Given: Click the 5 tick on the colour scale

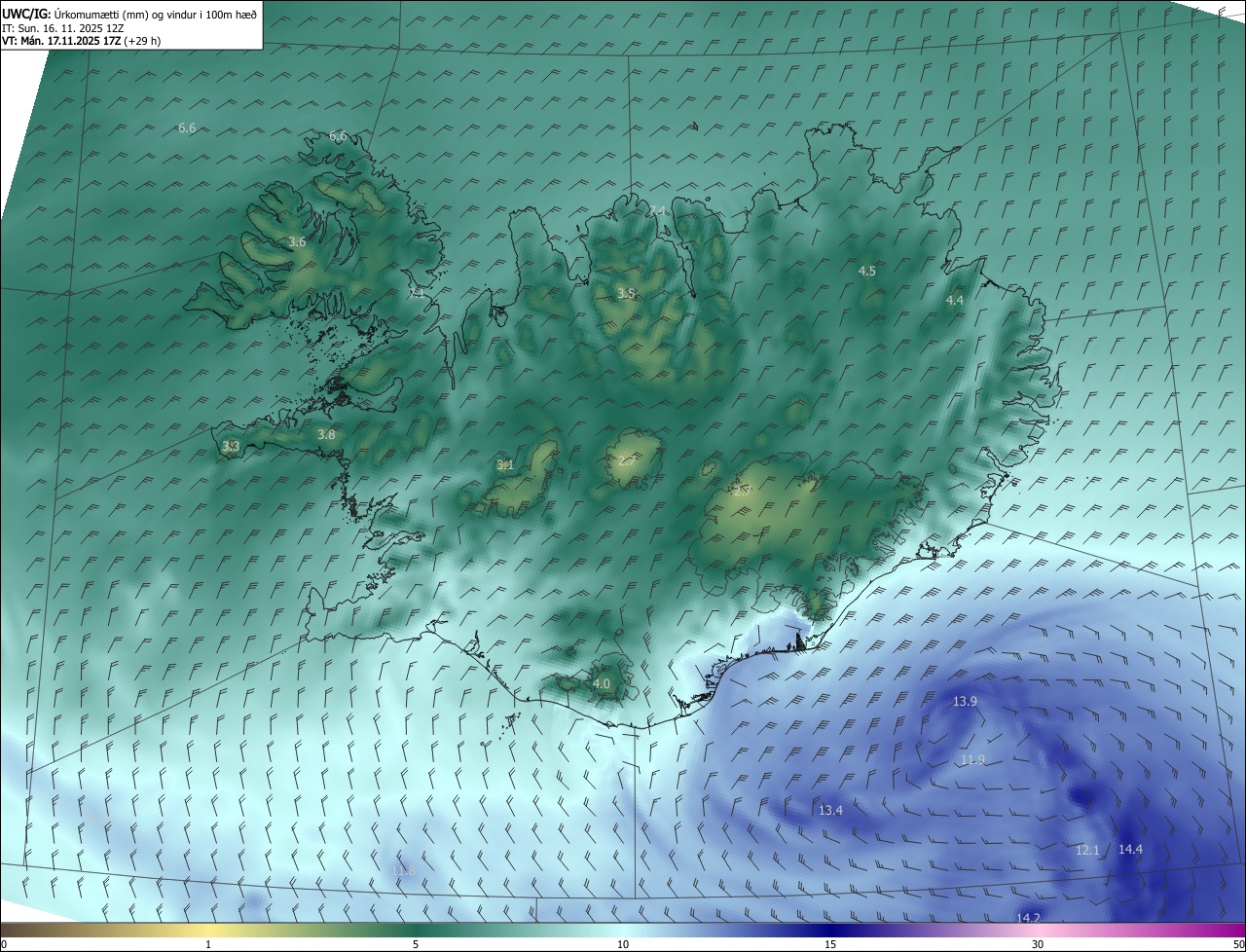Looking at the screenshot, I should point(416,944).
